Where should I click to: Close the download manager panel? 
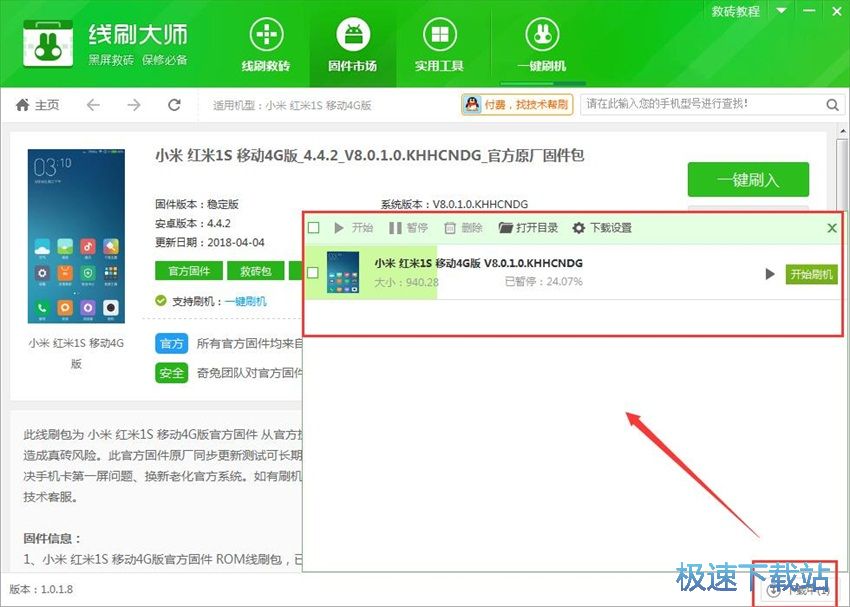(832, 228)
